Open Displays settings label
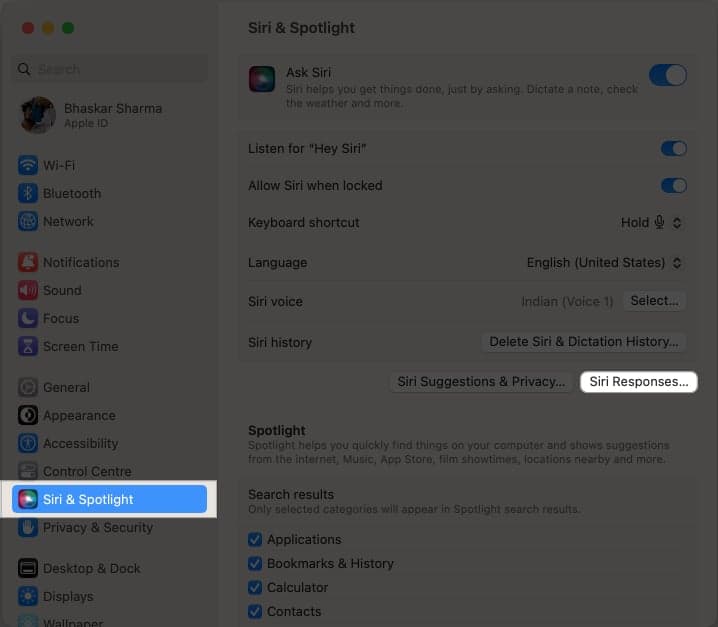The height and width of the screenshot is (627, 718). [x=68, y=596]
